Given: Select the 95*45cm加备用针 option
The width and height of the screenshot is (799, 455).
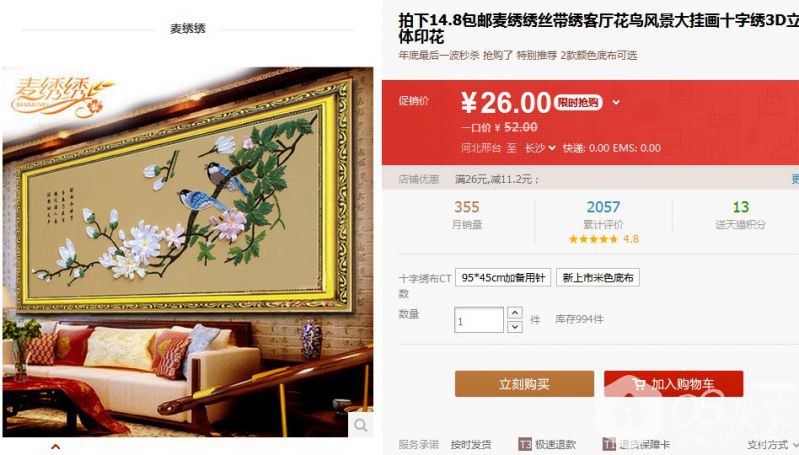Looking at the screenshot, I should [x=503, y=278].
